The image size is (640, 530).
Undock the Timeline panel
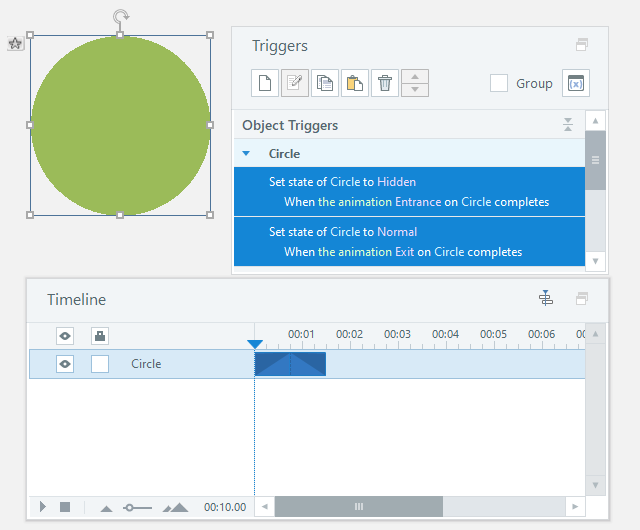(x=582, y=298)
